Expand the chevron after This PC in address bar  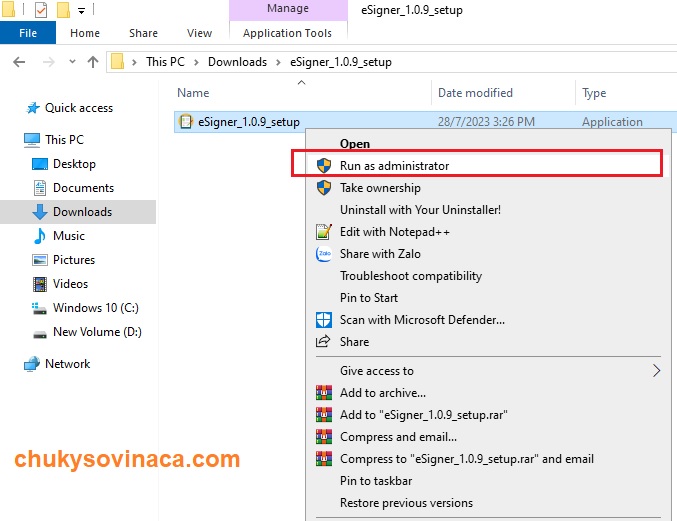click(x=196, y=62)
